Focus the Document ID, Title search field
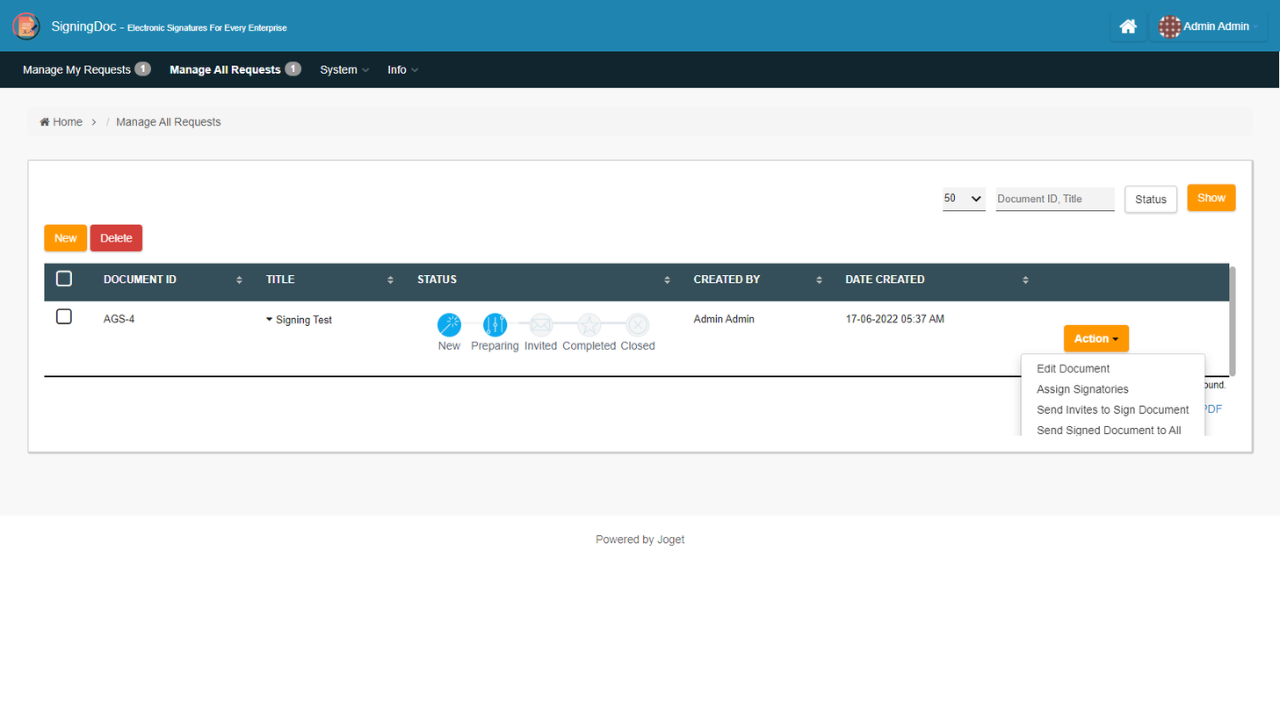The width and height of the screenshot is (1280, 720). pos(1054,199)
